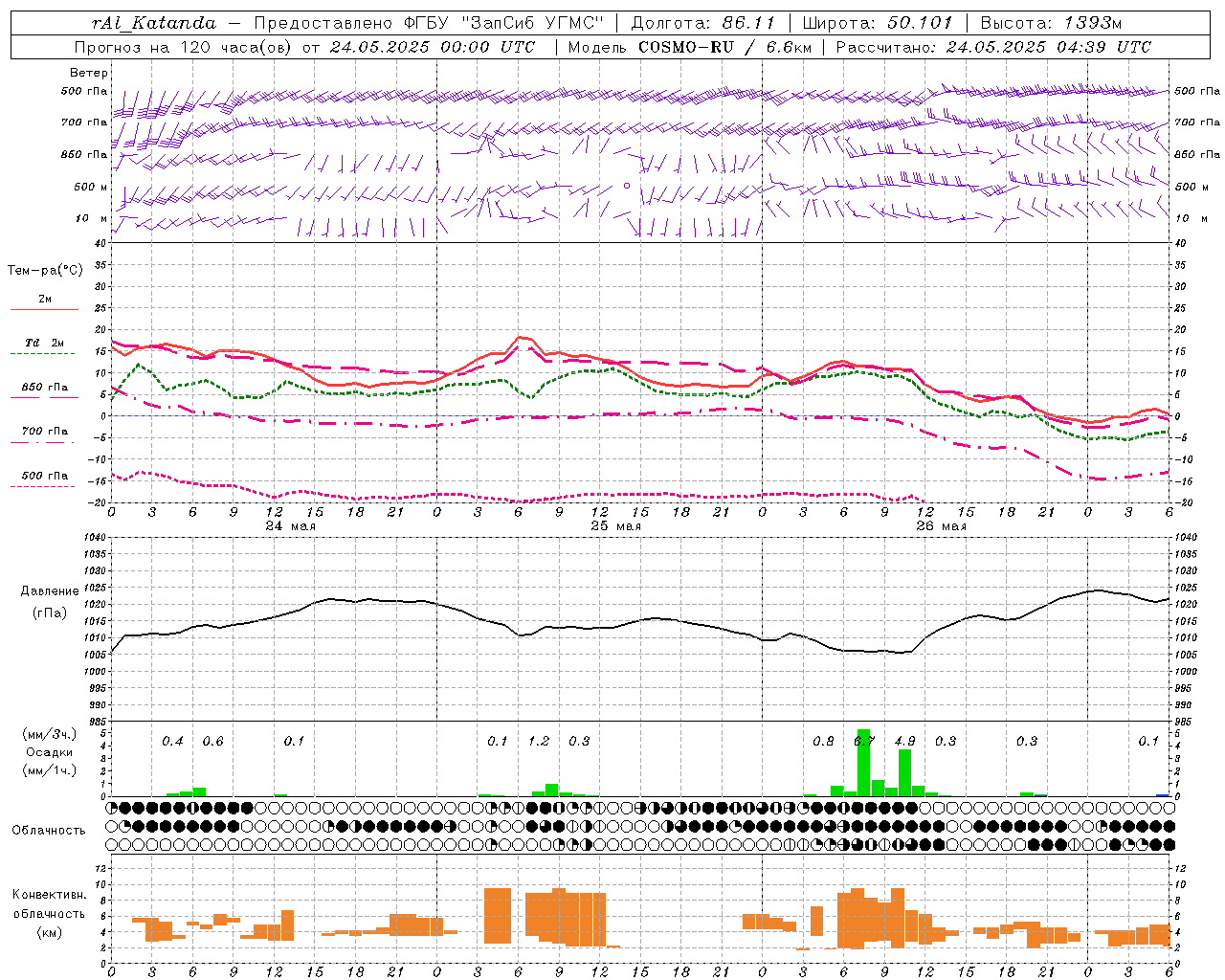Image resolution: width=1225 pixels, height=980 pixels.
Task: Click the station title rAl_Katanda
Action: click(x=154, y=24)
